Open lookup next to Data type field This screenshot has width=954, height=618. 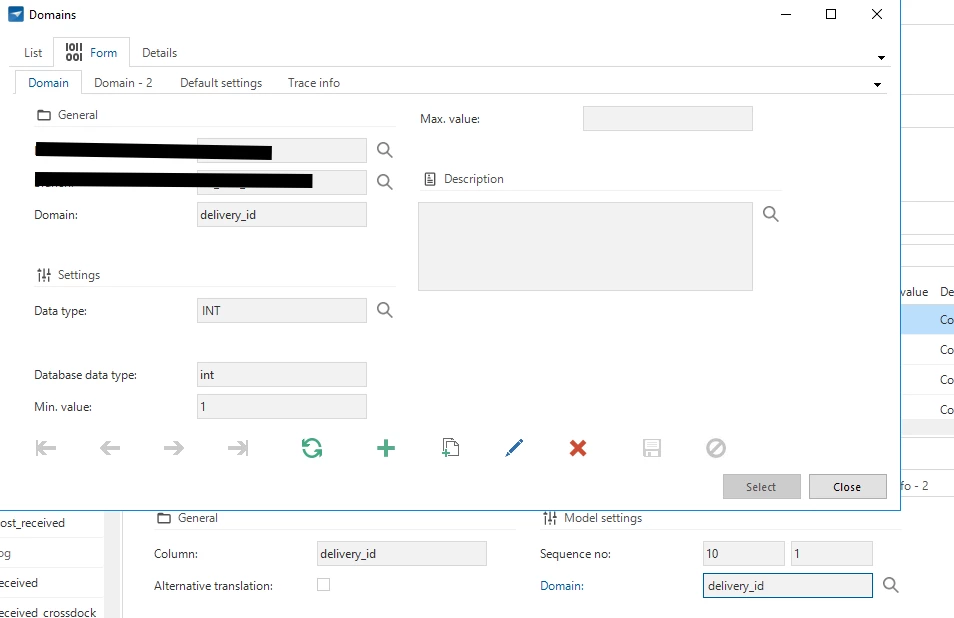coord(385,310)
